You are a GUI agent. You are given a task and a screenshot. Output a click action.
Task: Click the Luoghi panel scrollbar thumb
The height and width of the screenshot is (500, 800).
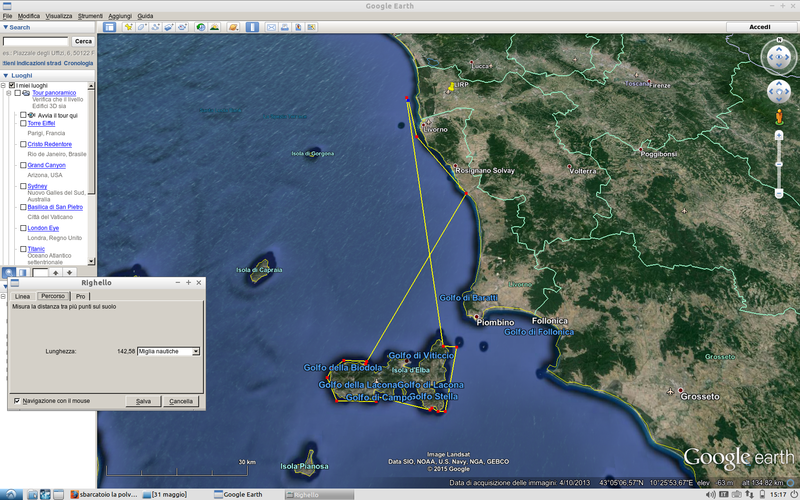click(x=91, y=142)
